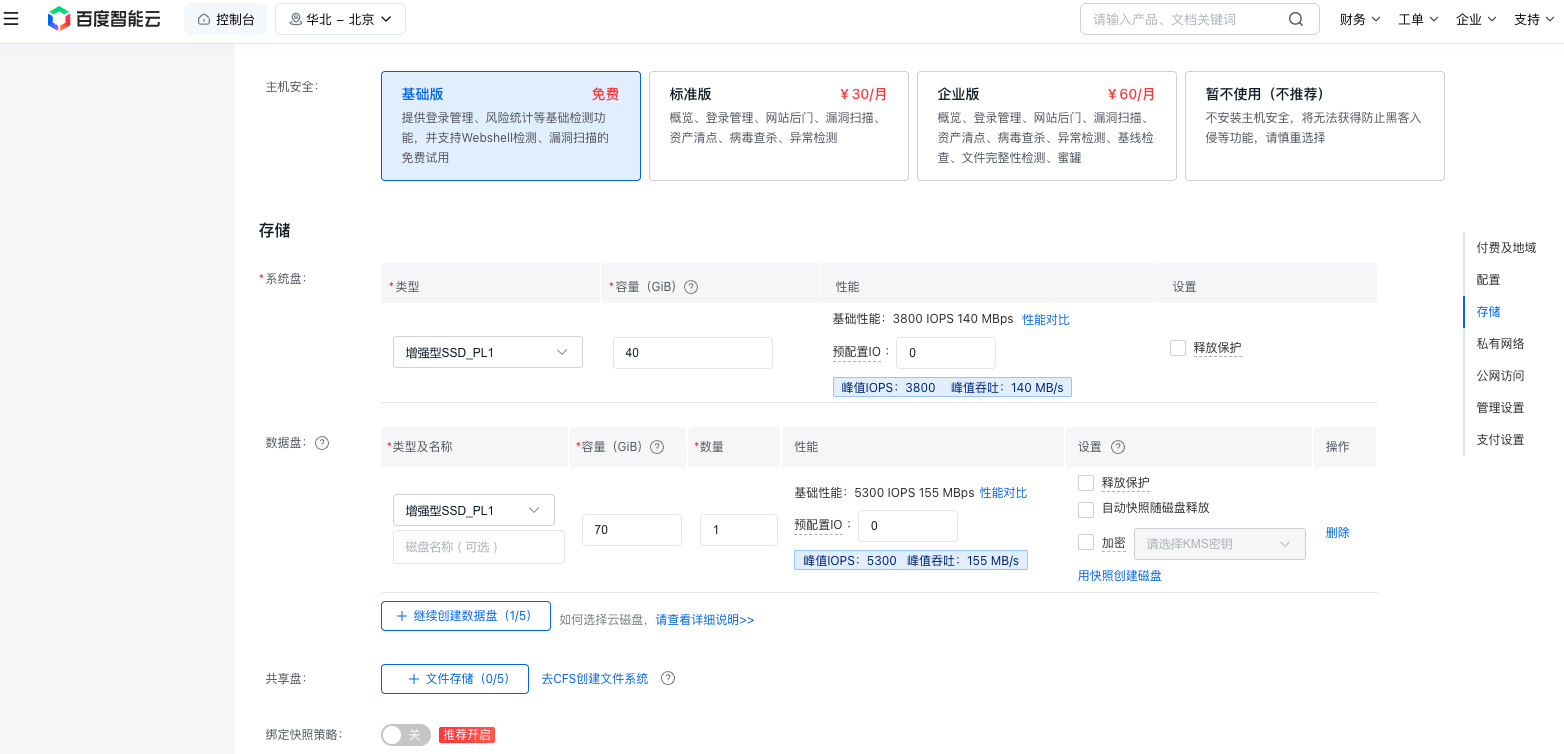Click help icon beside data disk 容量 header

pyautogui.click(x=658, y=447)
